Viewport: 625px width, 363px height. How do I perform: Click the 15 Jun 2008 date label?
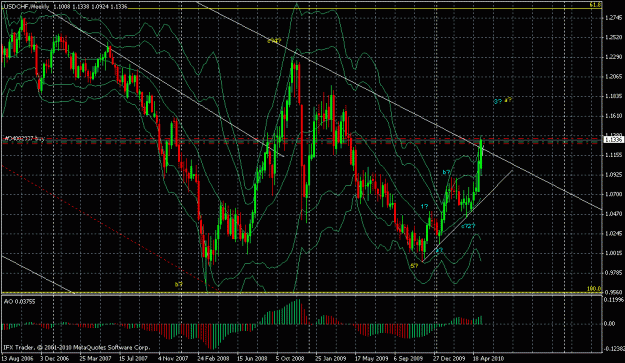(252, 358)
